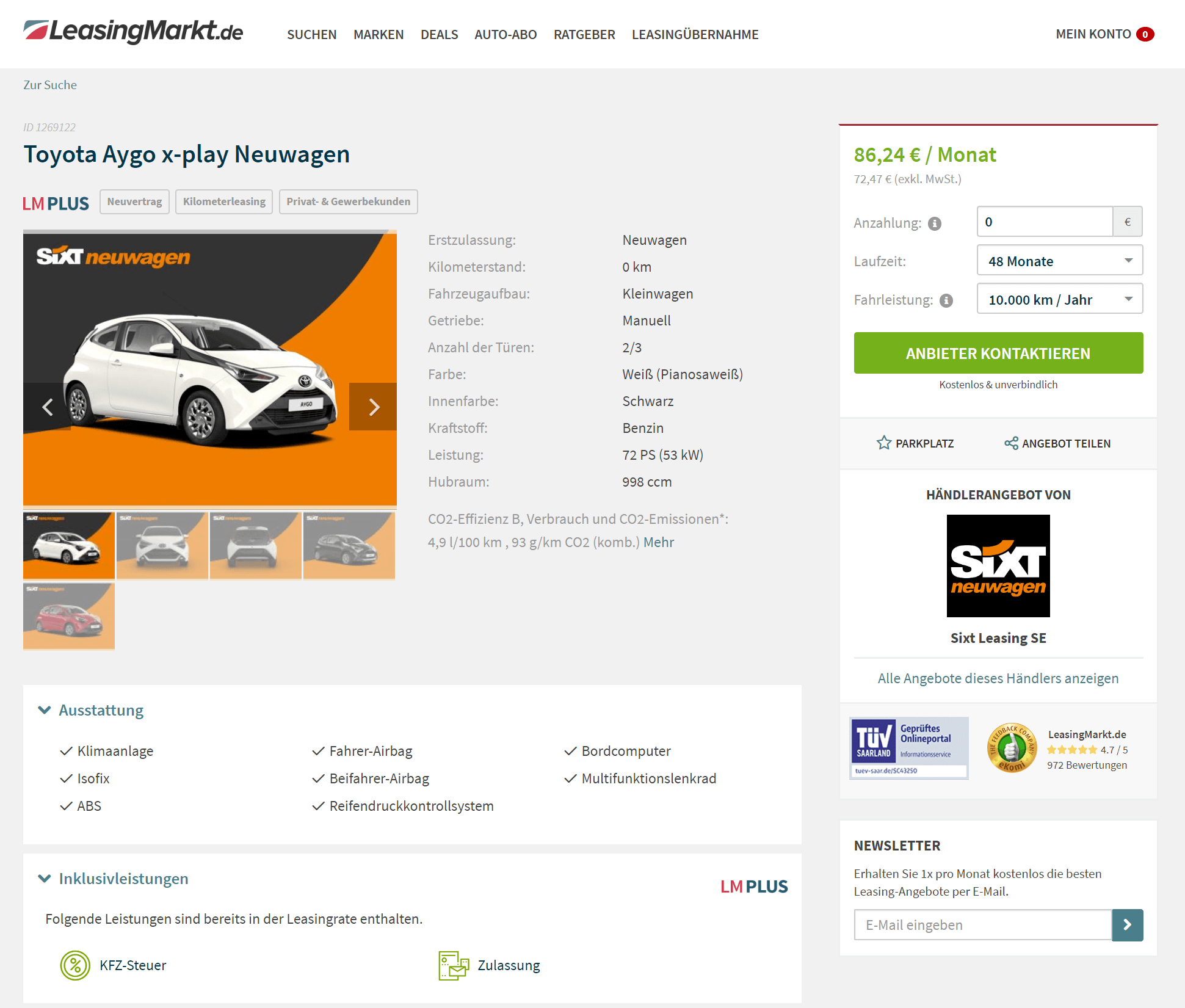
Task: Open MEIN KONTO account link
Action: coord(1093,34)
